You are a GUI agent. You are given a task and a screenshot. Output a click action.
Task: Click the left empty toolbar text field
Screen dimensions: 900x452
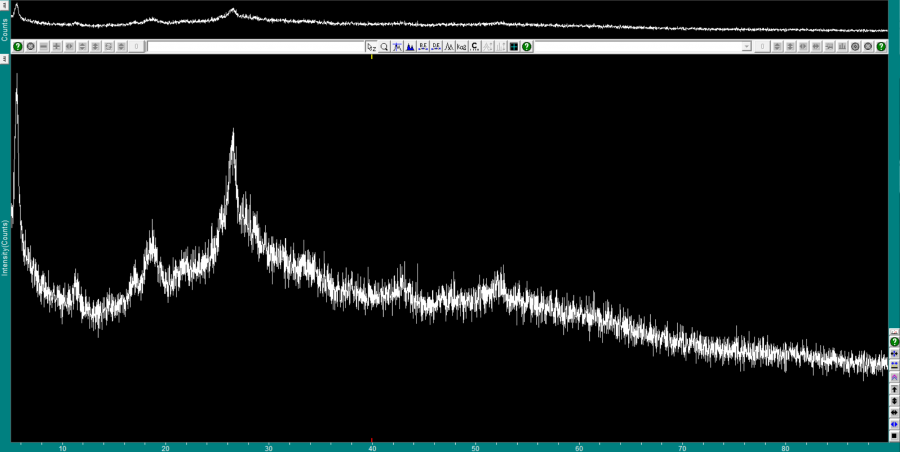pyautogui.click(x=256, y=47)
